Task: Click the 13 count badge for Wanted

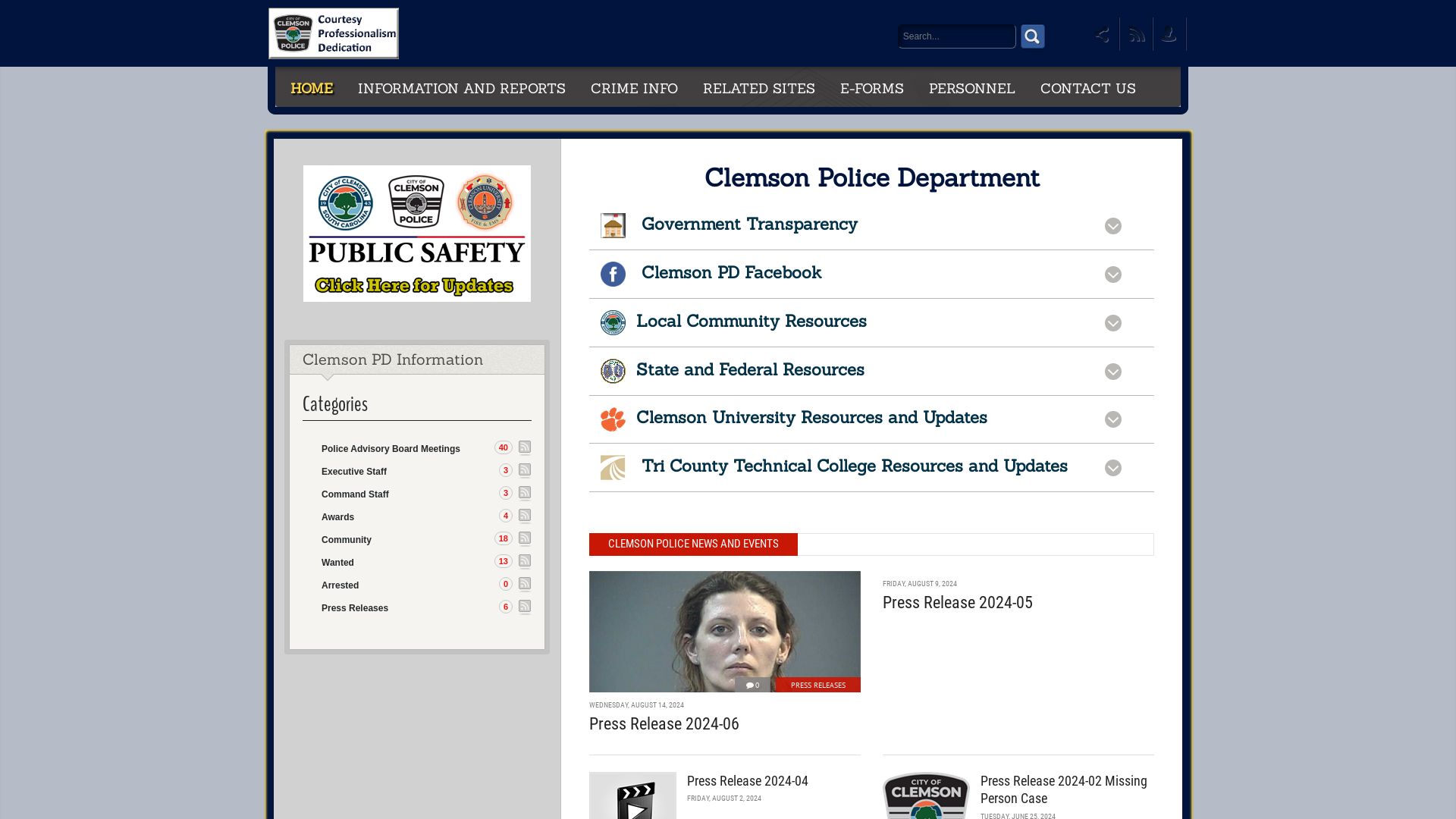Action: (504, 561)
